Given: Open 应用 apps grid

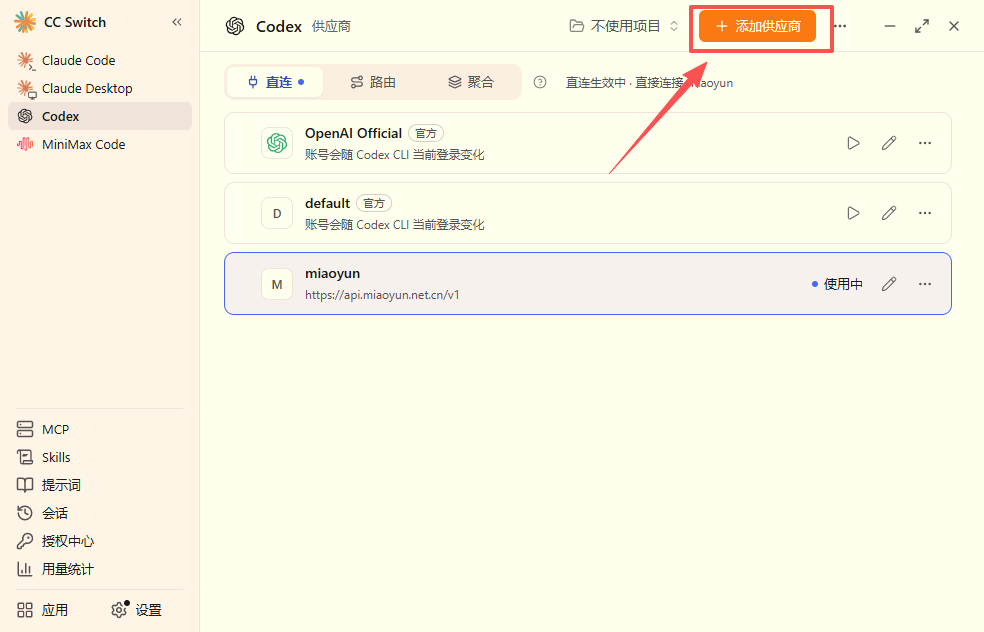Looking at the screenshot, I should pos(43,610).
